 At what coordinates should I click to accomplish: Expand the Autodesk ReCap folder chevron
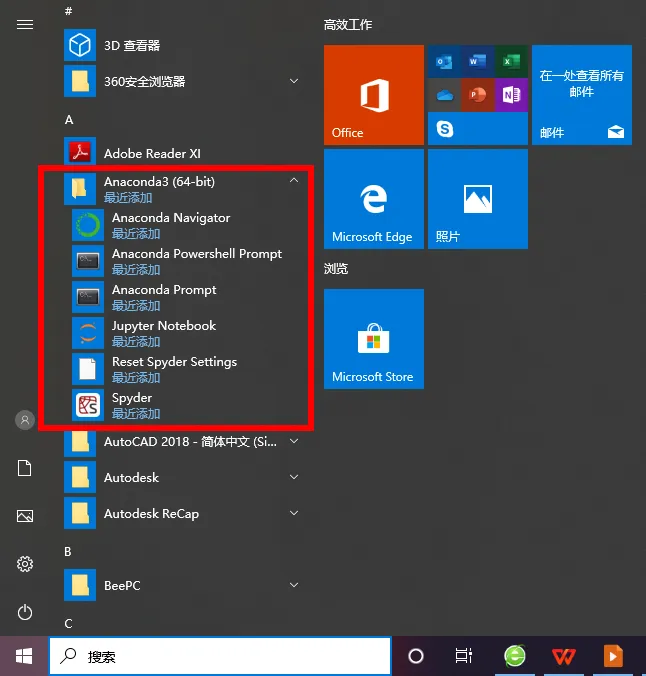point(294,513)
